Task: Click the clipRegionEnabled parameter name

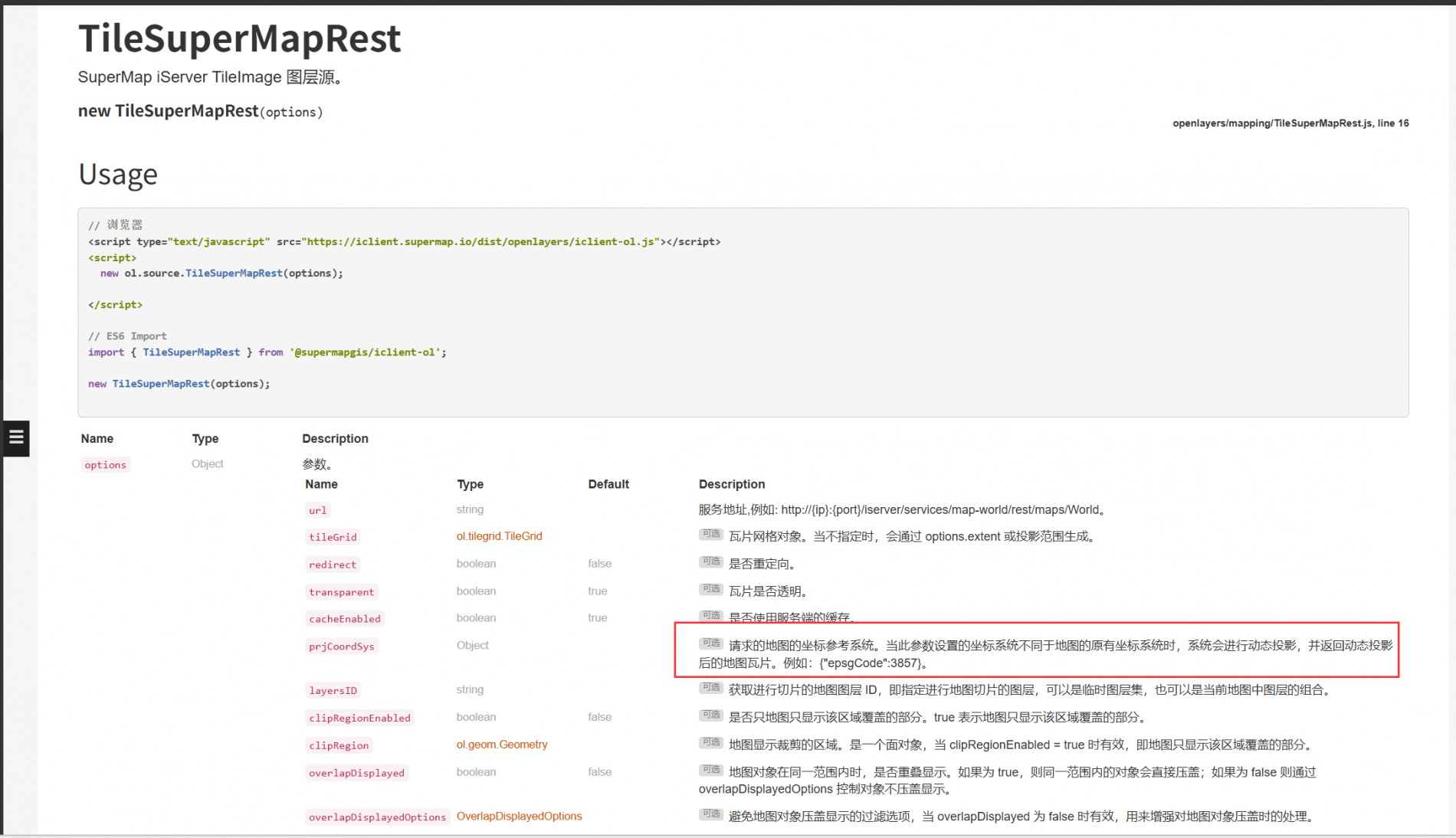Action: [359, 719]
